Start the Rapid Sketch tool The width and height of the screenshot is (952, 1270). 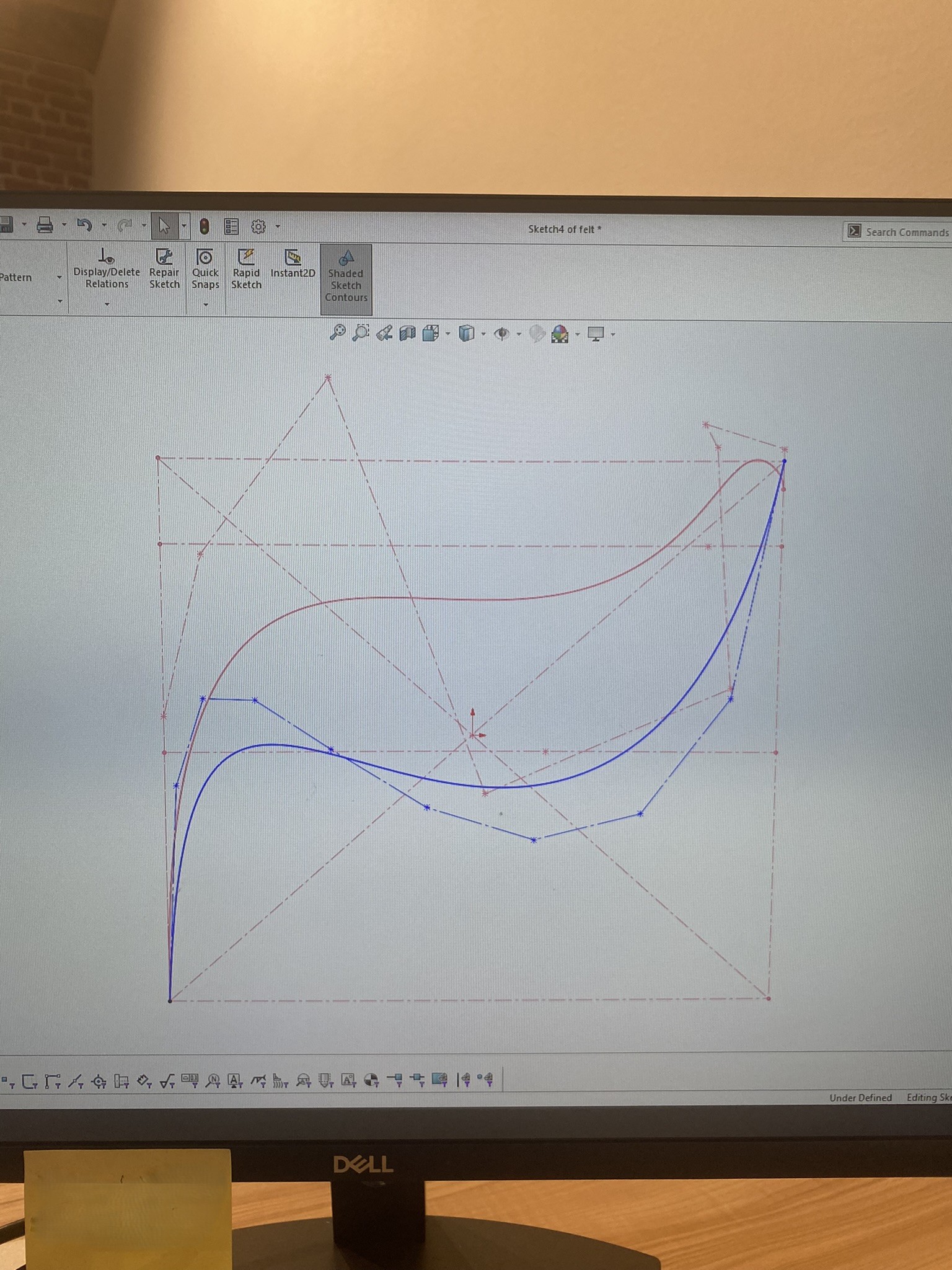click(246, 269)
